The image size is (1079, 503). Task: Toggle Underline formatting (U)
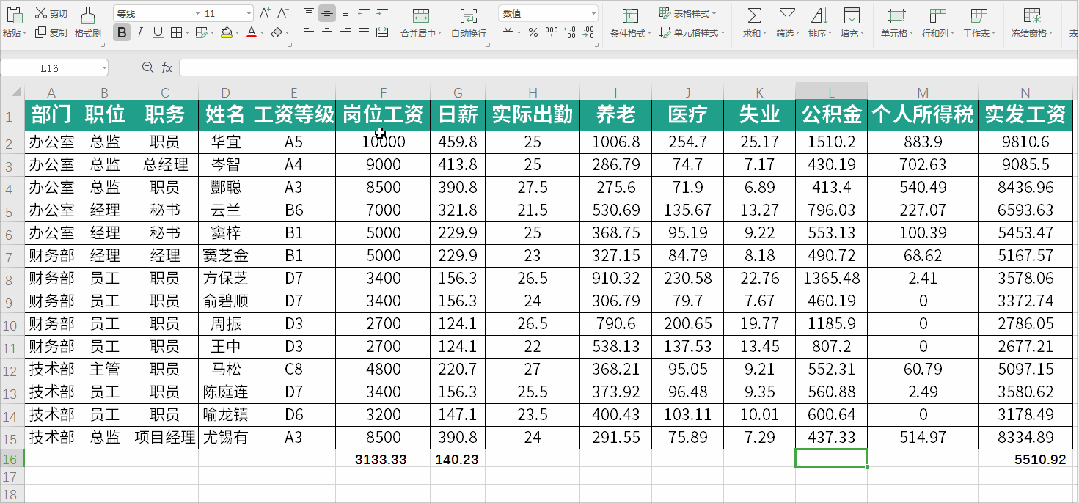pos(158,32)
